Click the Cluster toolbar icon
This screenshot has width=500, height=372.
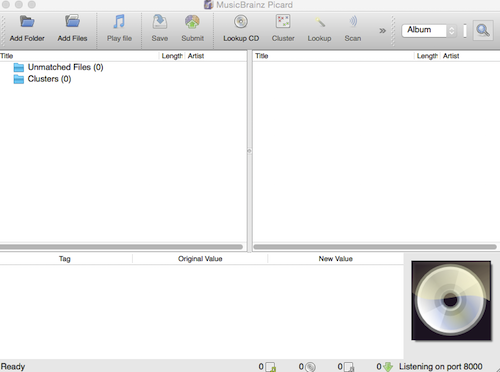pyautogui.click(x=283, y=22)
